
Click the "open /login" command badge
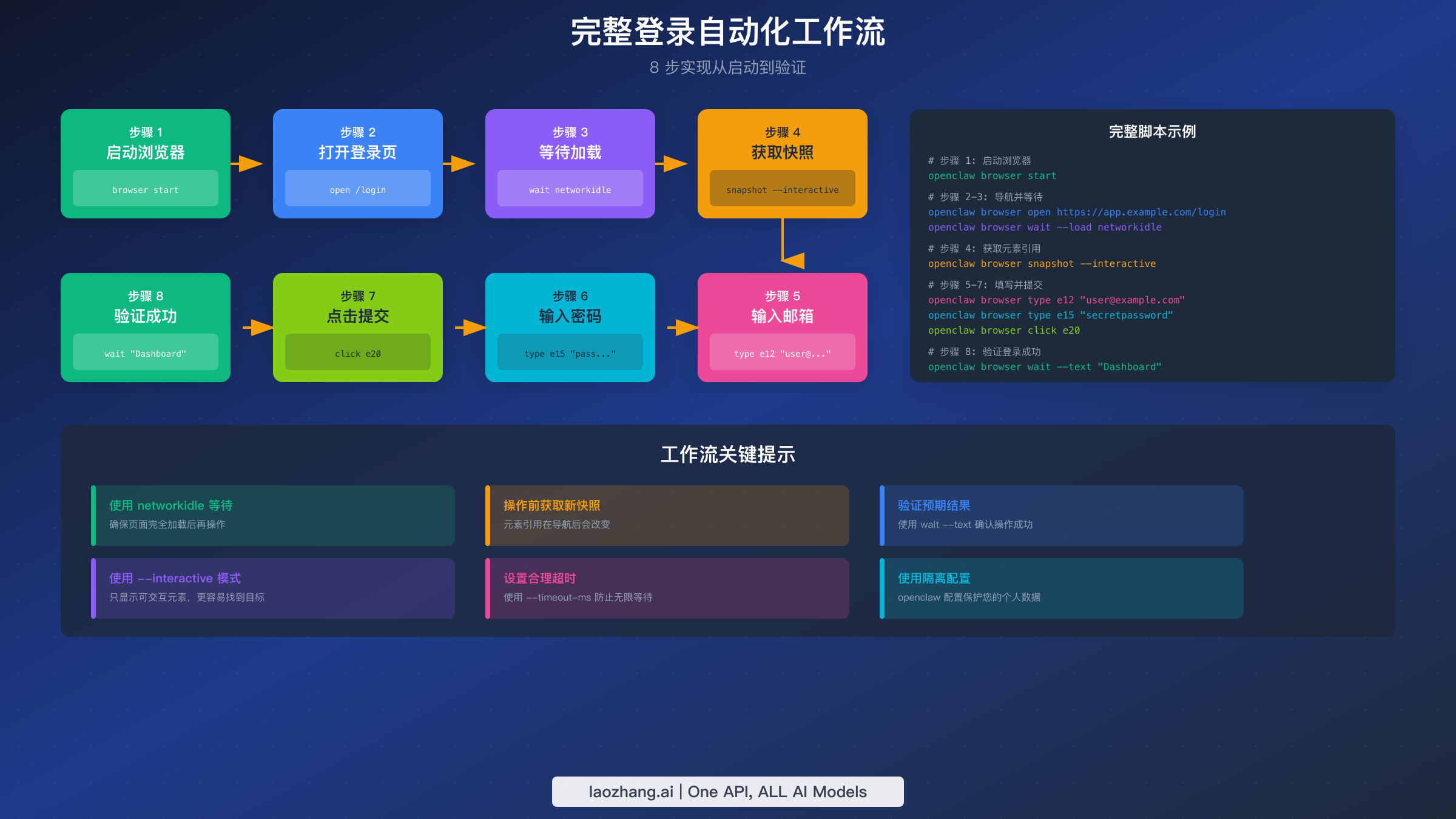point(357,189)
